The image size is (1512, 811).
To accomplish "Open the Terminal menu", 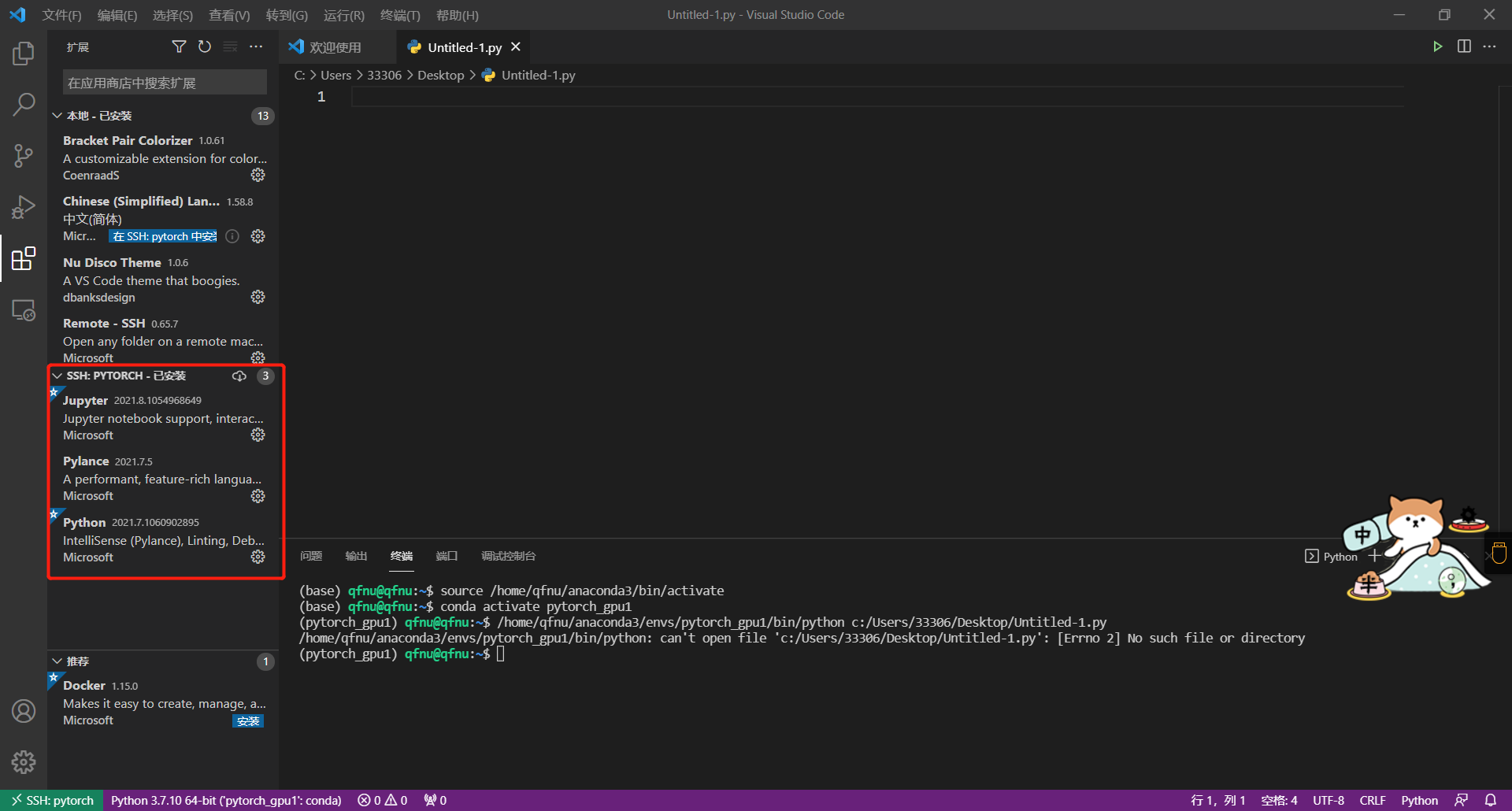I will tap(400, 15).
